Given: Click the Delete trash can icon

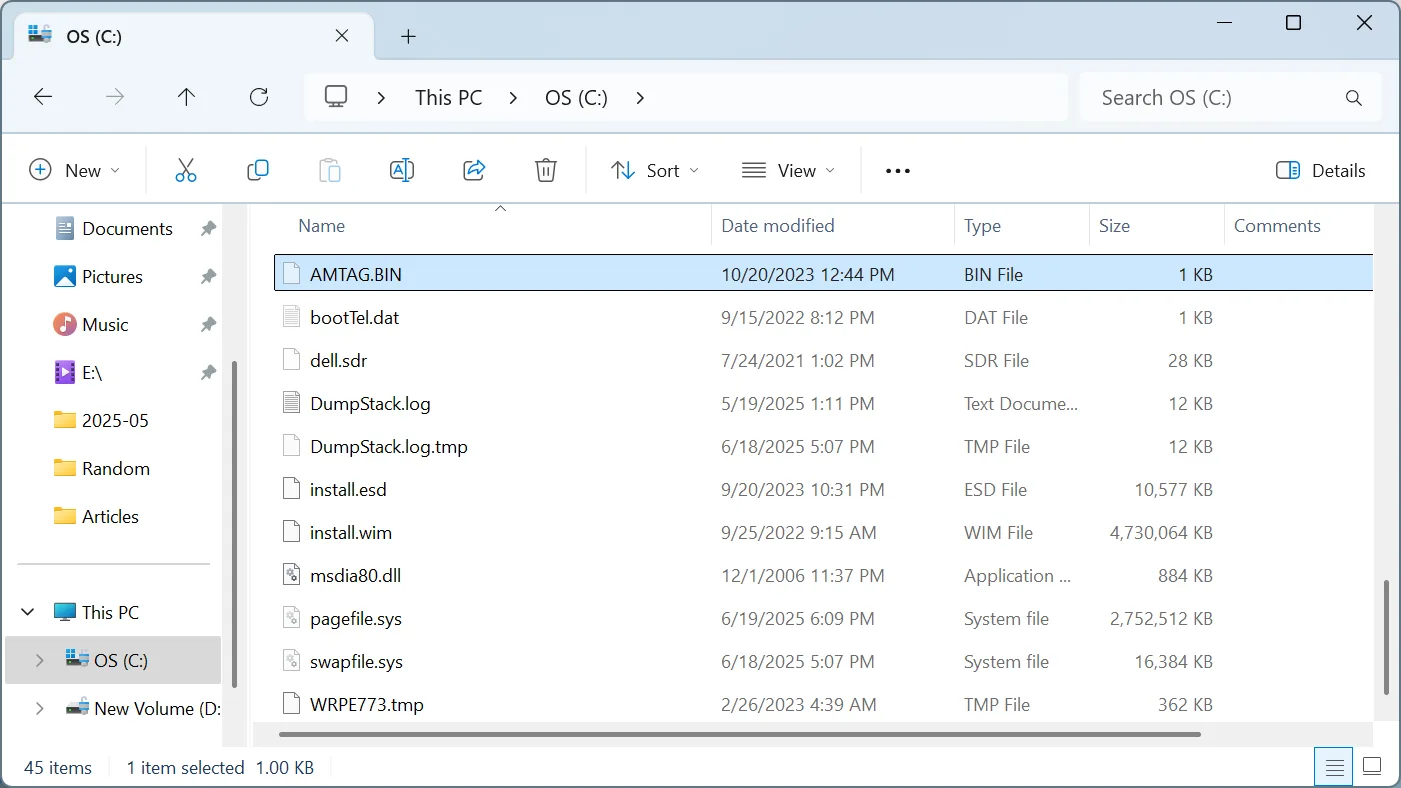Looking at the screenshot, I should click(546, 170).
